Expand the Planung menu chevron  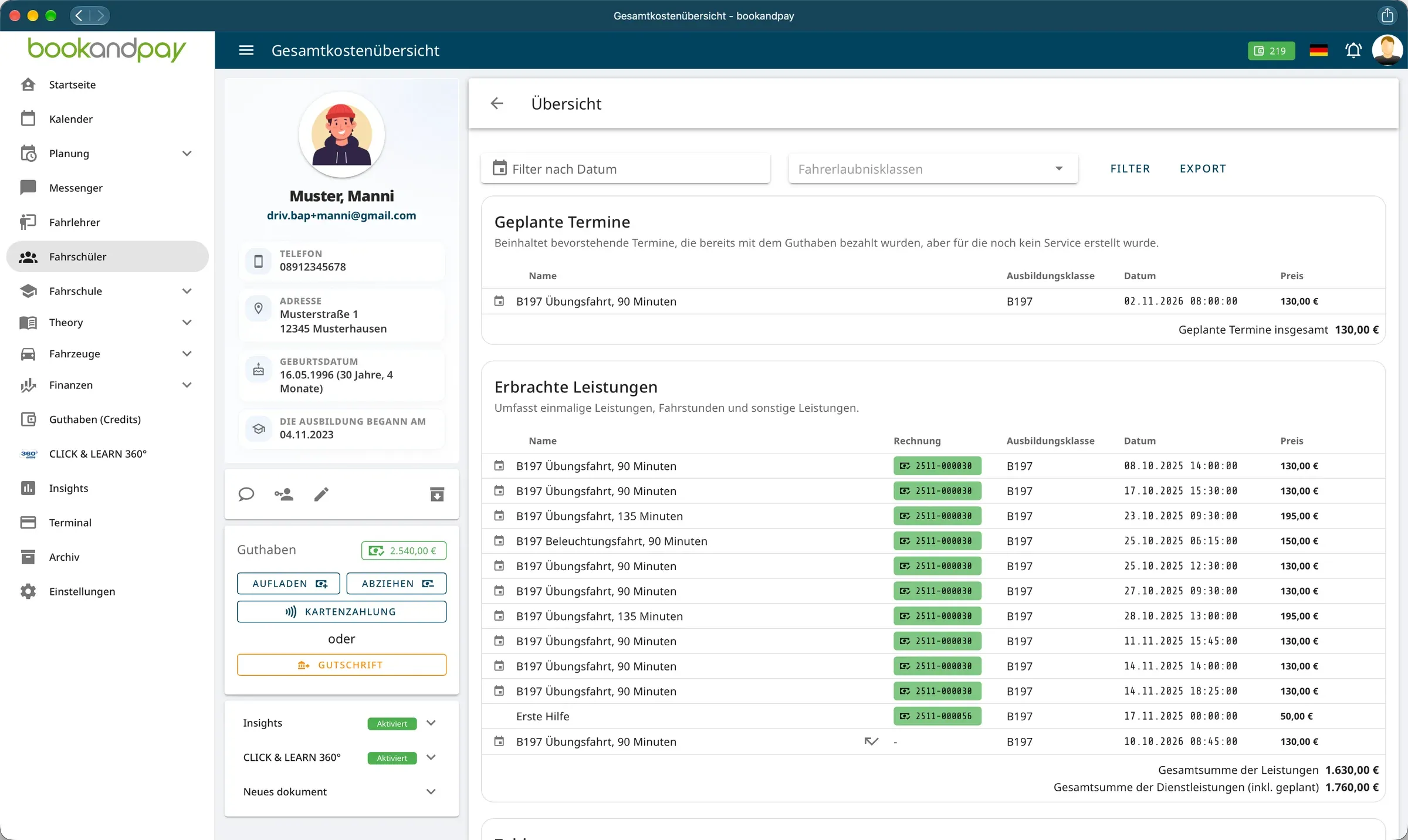(187, 154)
